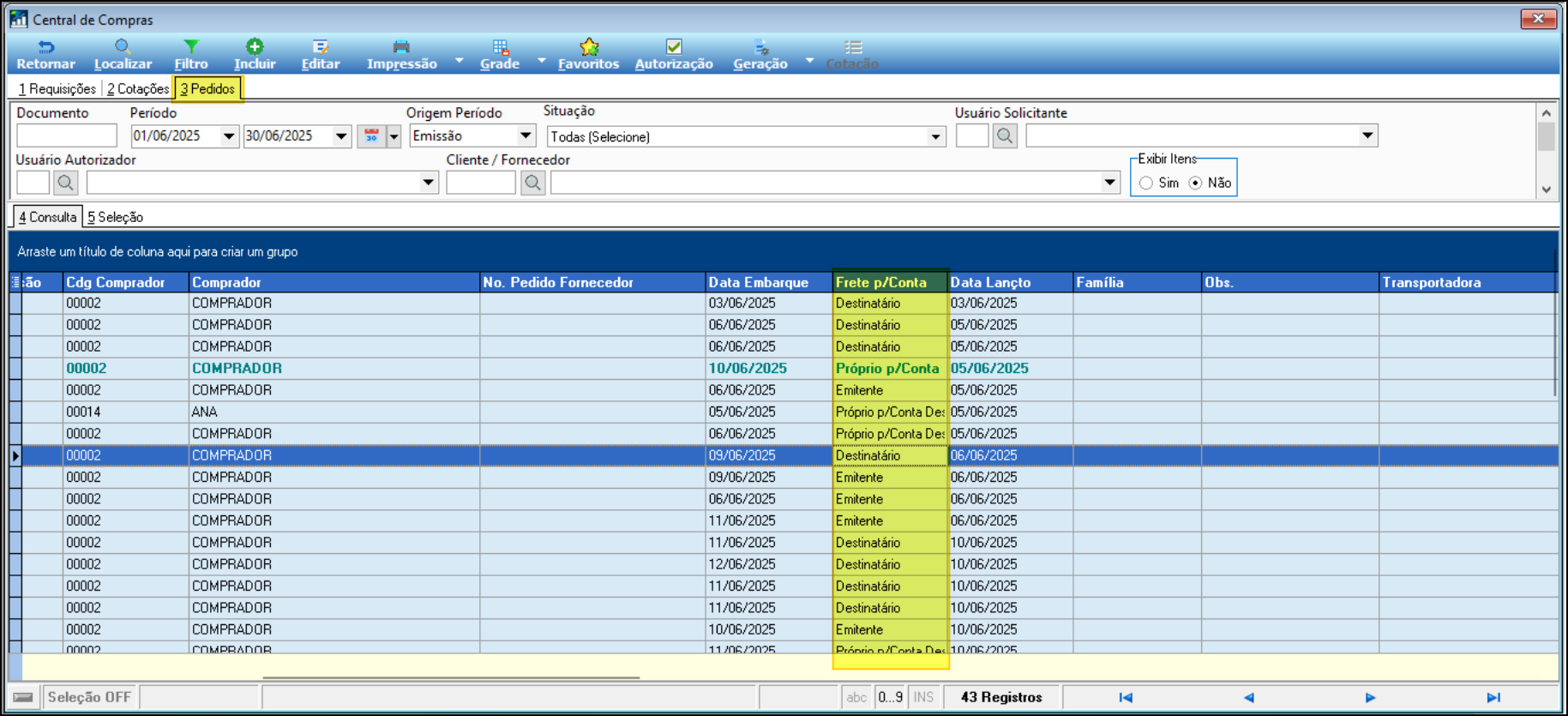This screenshot has height=716, width=1568.
Task: Click the 43 Registros status text
Action: point(1001,697)
